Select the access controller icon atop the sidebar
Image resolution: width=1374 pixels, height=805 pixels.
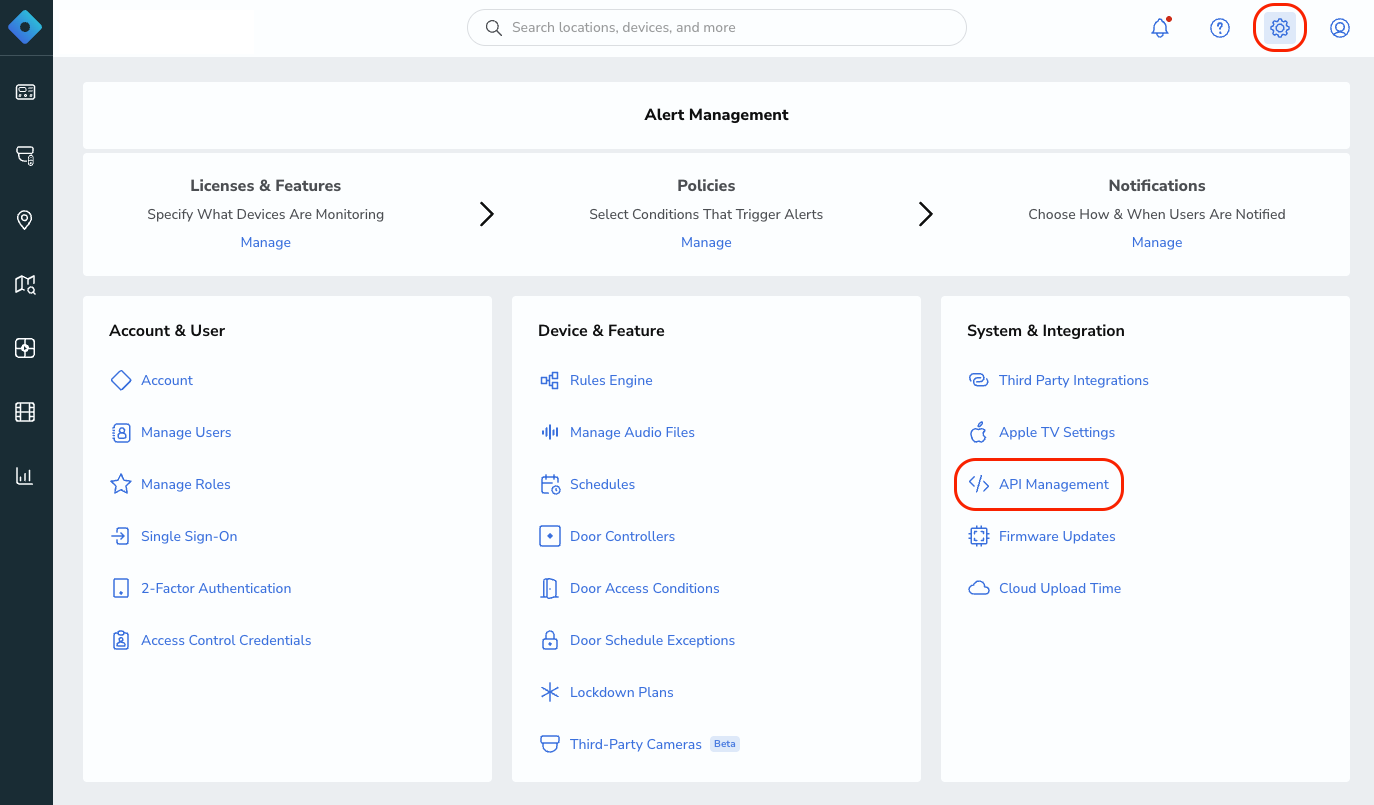click(25, 92)
